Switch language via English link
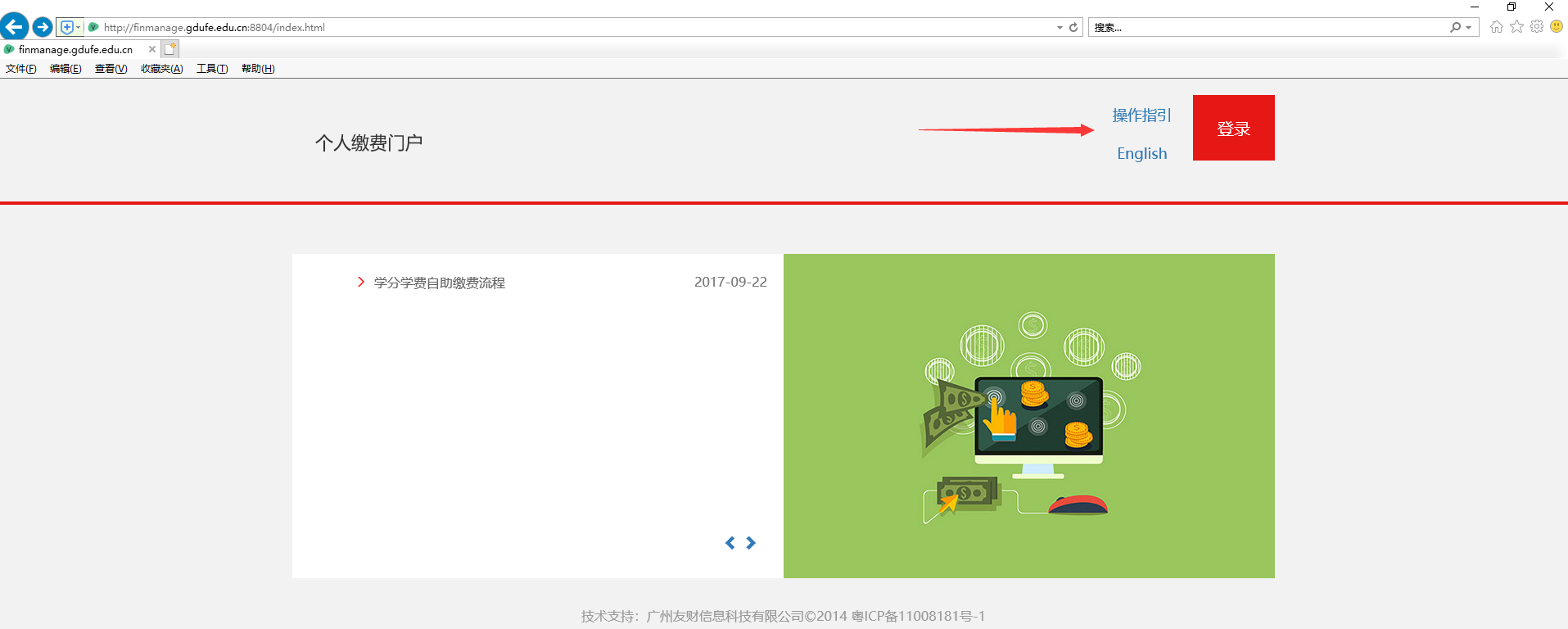 coord(1141,154)
